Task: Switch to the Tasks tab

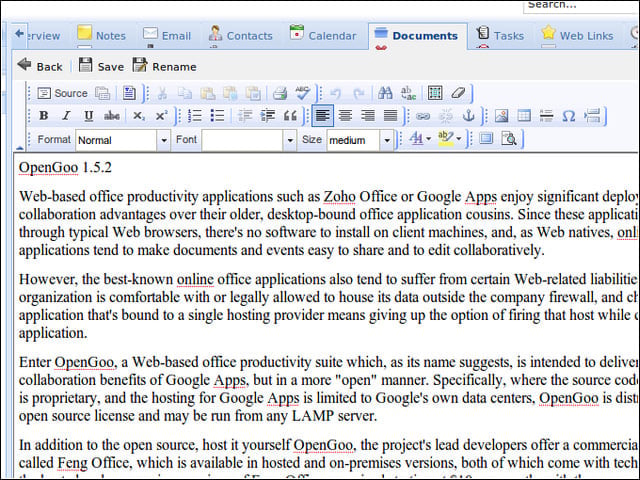Action: (500, 36)
